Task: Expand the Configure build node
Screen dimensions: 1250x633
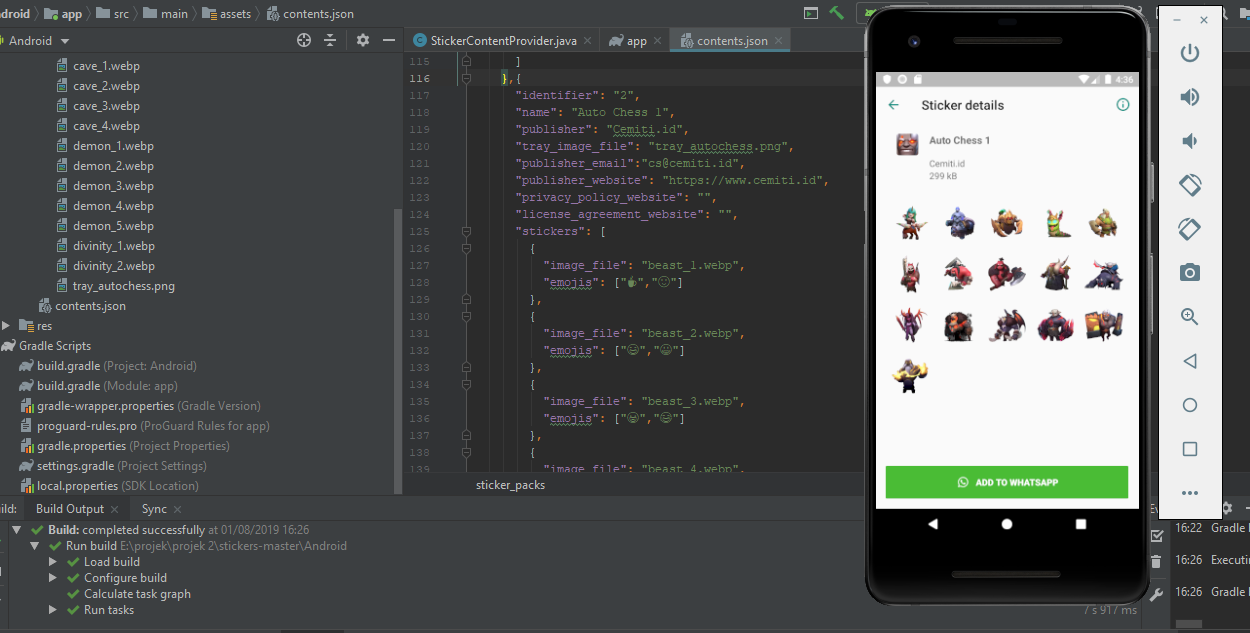Action: [x=53, y=578]
